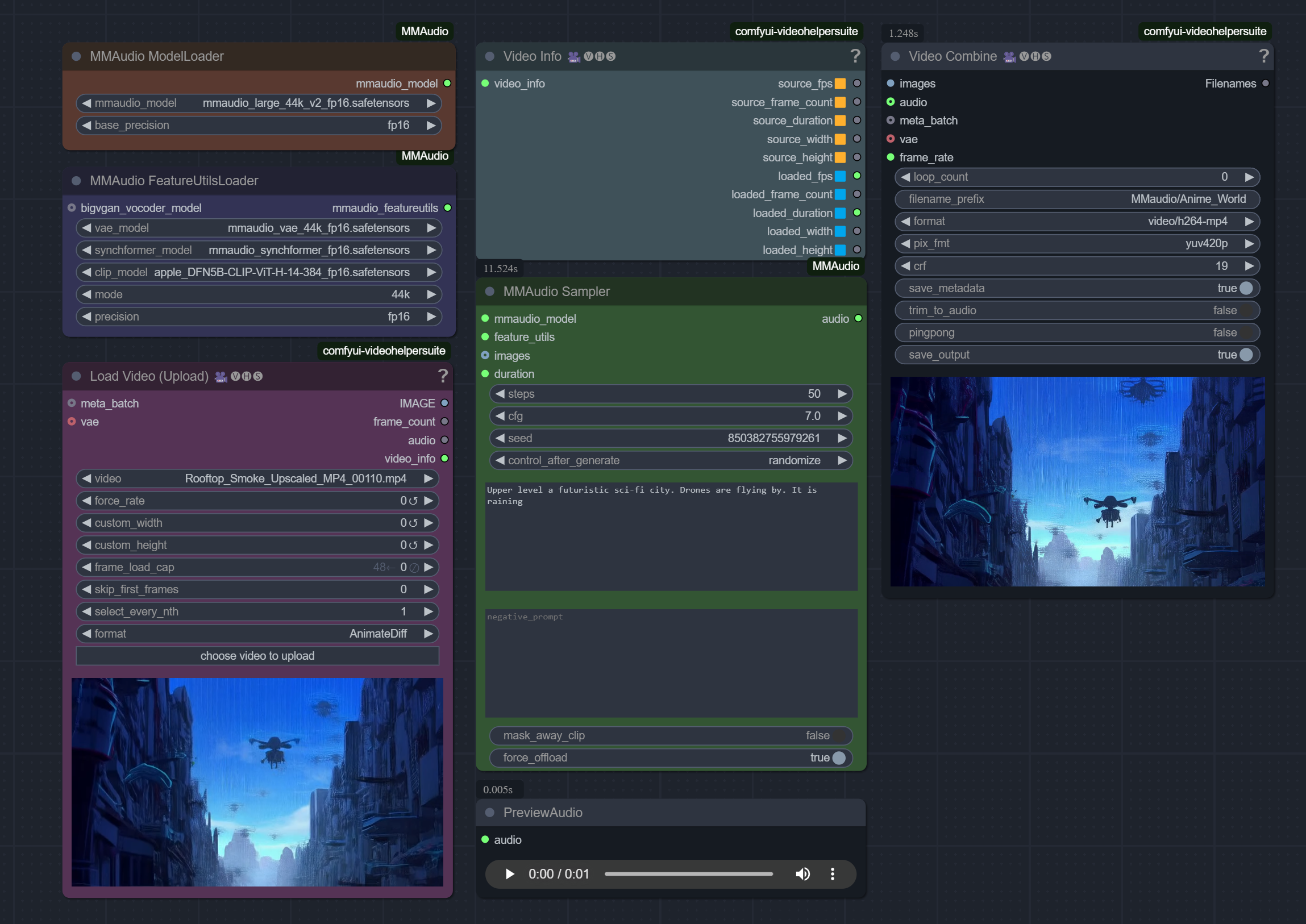Screen dimensions: 1306x924
Task: Mute the audio preview volume
Action: [802, 874]
